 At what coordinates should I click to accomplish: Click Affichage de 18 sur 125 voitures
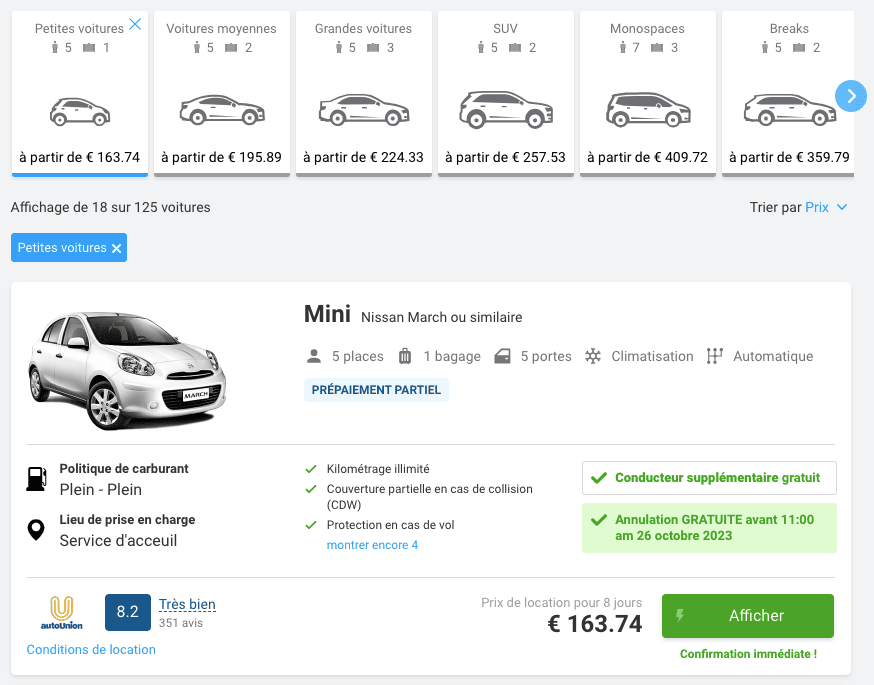[x=110, y=207]
